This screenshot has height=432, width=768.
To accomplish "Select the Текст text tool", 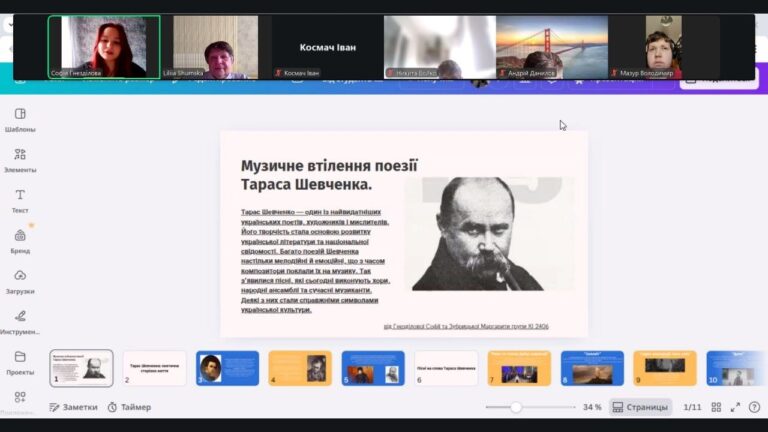I will click(20, 200).
